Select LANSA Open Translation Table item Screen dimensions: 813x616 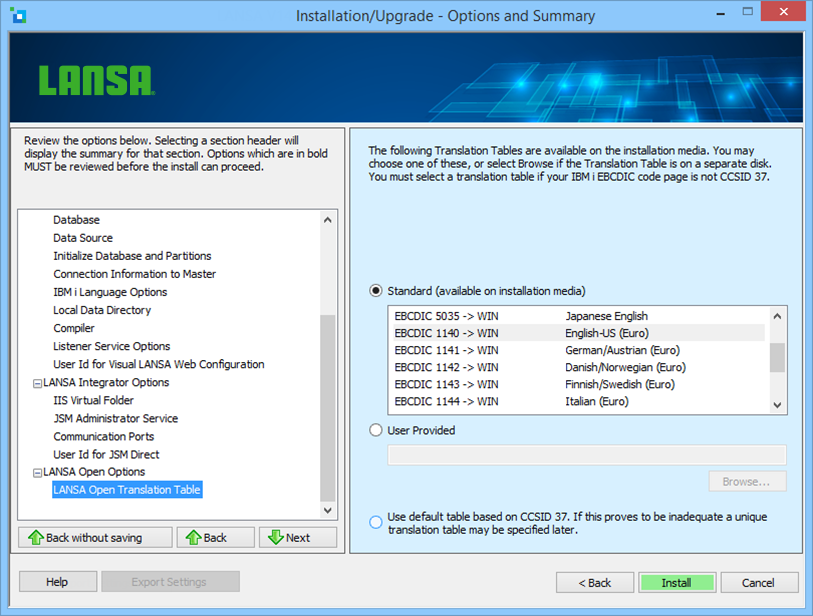pos(127,490)
